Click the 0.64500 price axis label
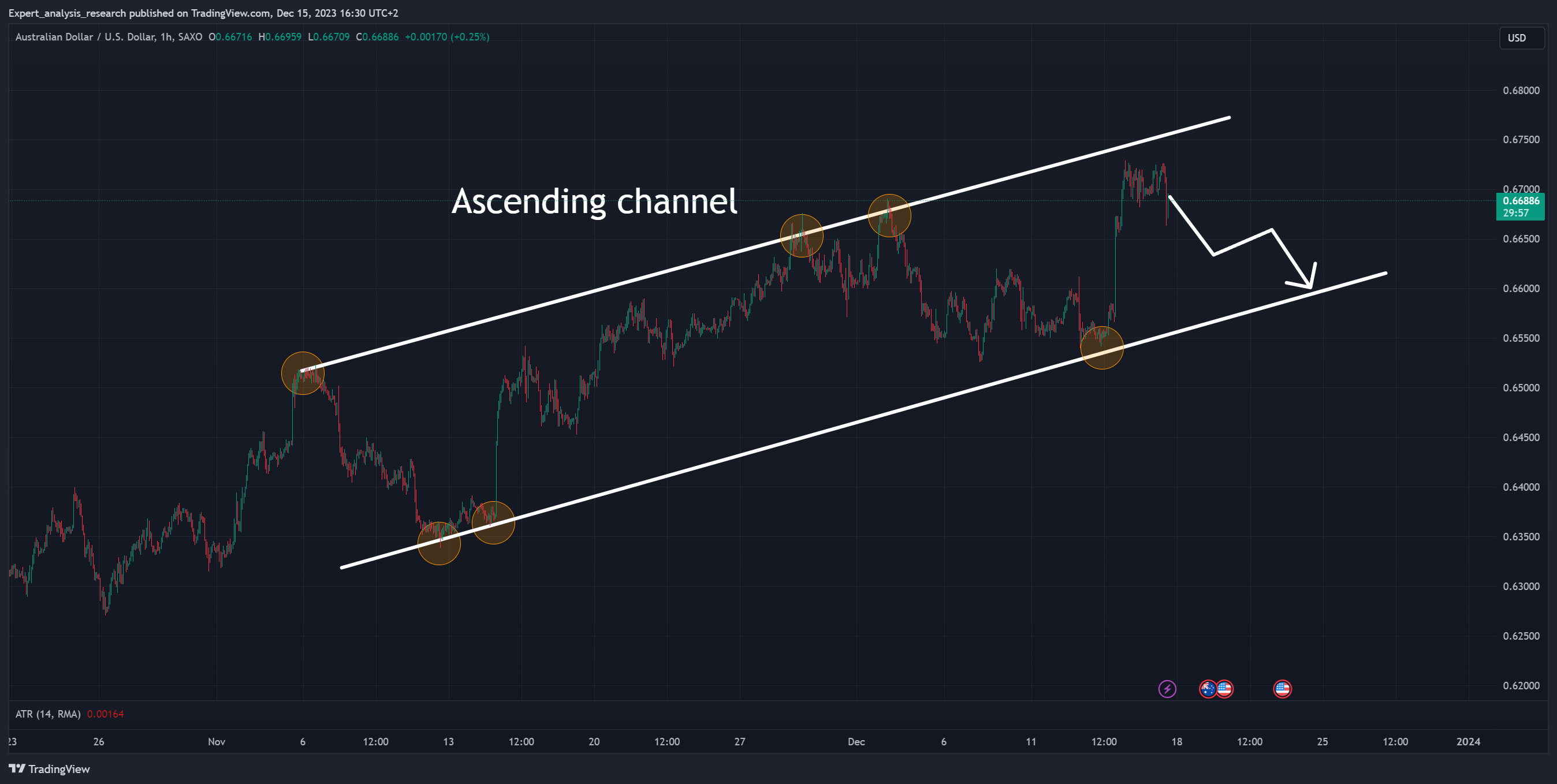Viewport: 1557px width, 784px height. [1521, 437]
